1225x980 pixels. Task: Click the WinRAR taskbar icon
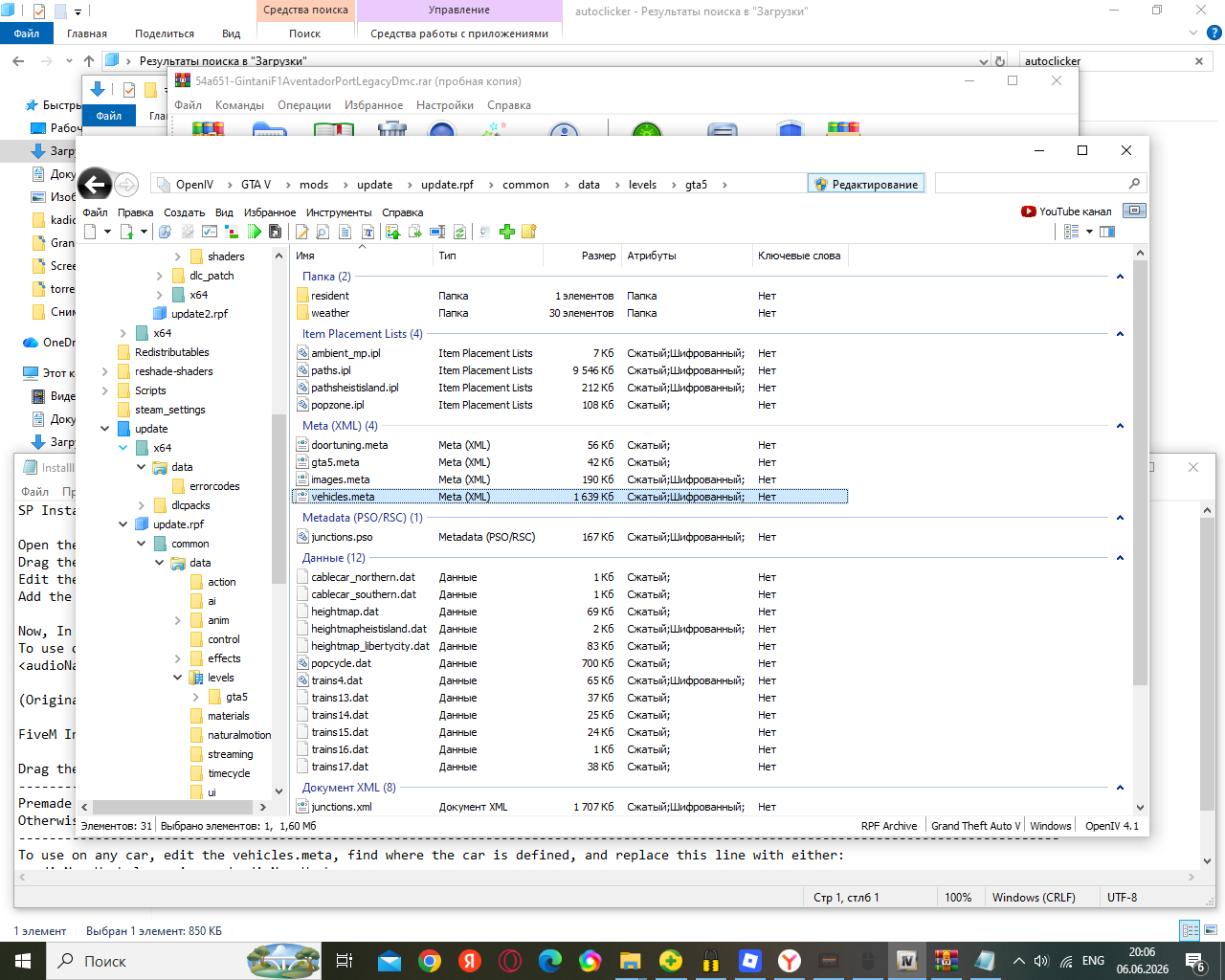point(947,961)
